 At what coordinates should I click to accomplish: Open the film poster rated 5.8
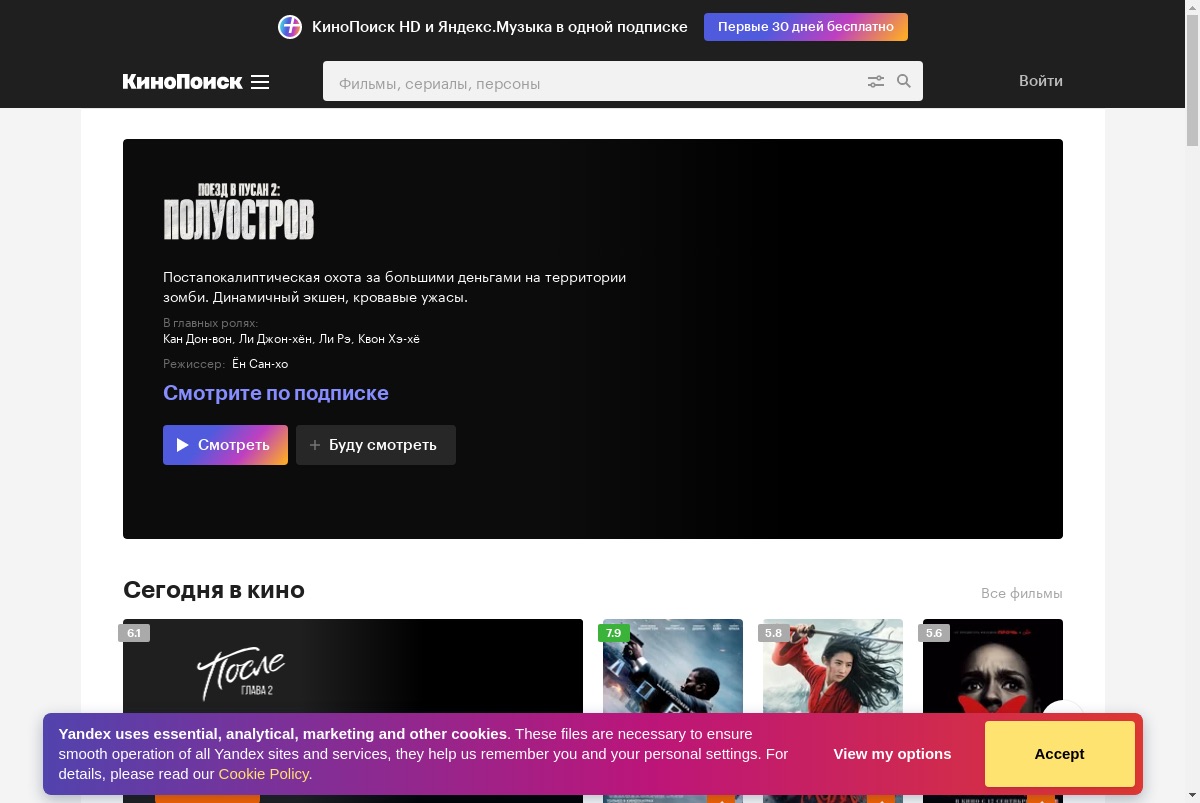[x=833, y=710]
